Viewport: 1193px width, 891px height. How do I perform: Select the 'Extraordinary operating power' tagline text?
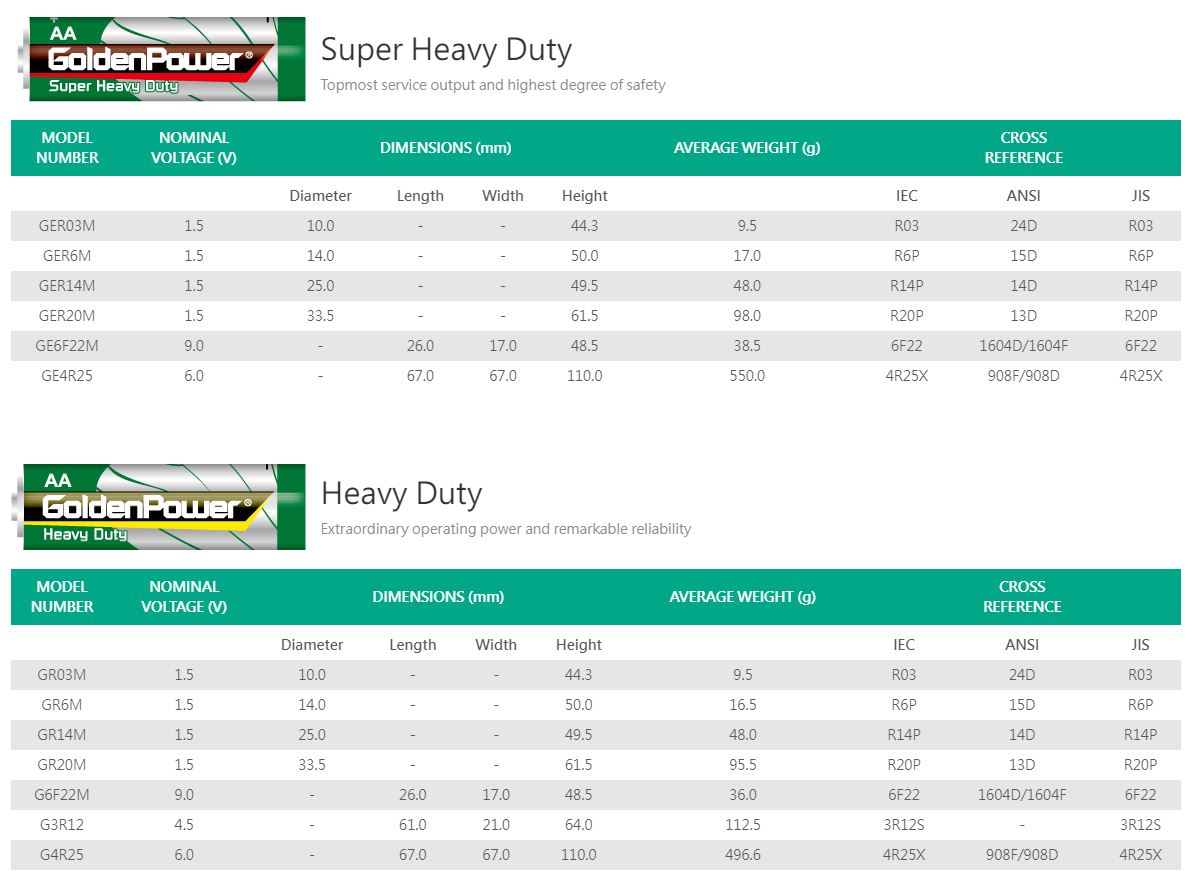coord(505,529)
